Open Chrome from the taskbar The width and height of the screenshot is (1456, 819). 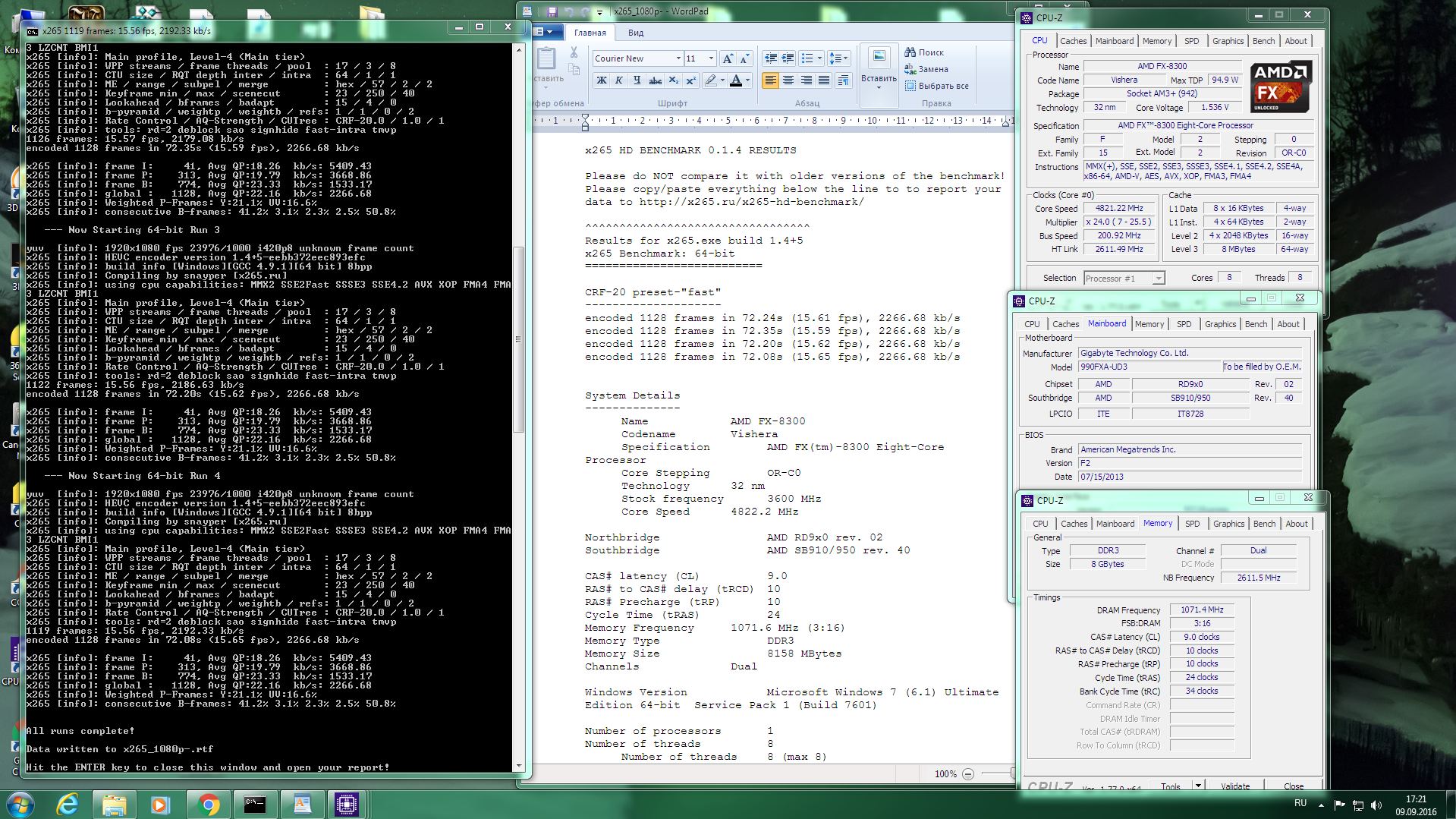pos(208,804)
